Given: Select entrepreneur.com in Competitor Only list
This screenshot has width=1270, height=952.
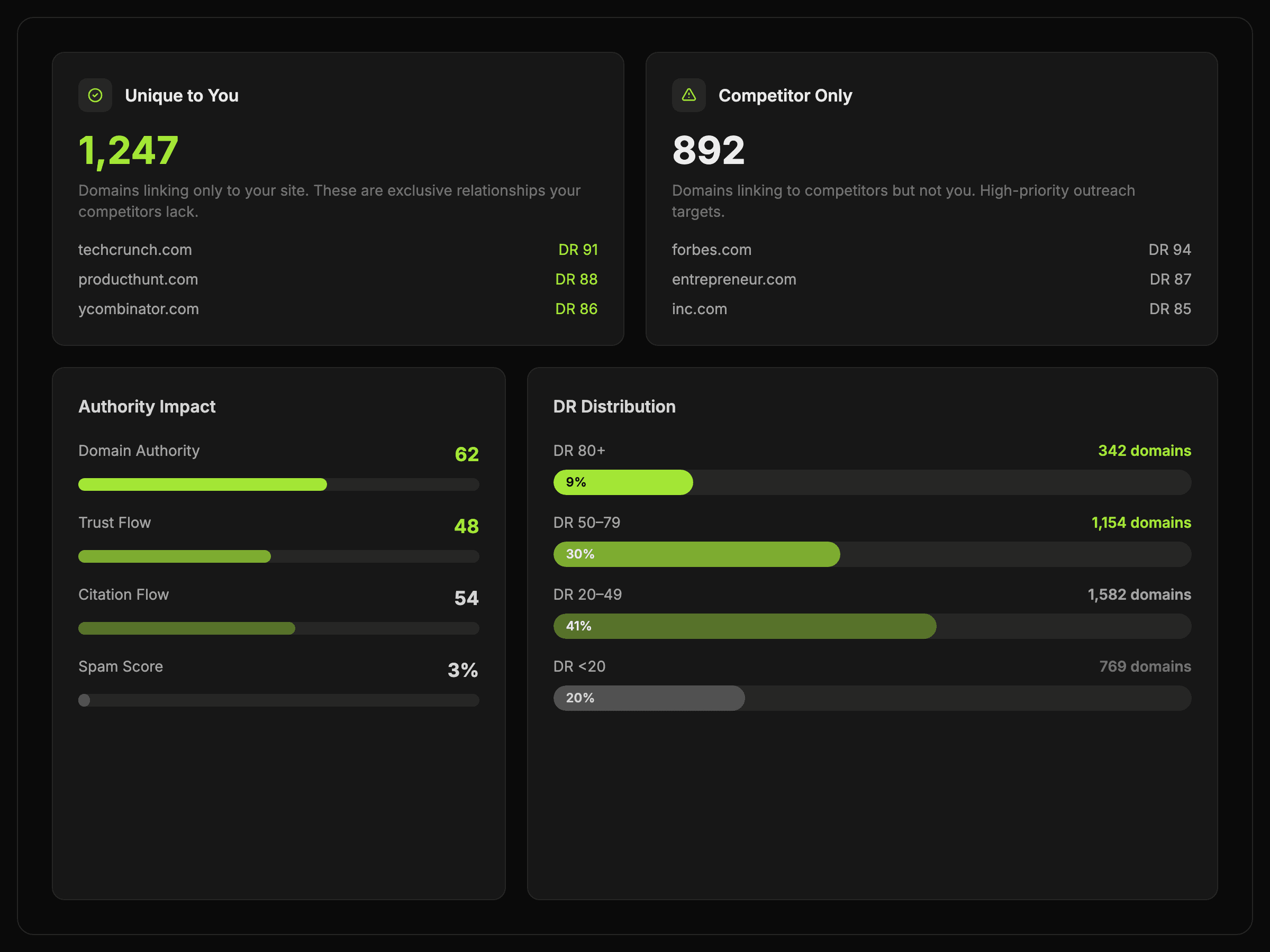Looking at the screenshot, I should [734, 279].
